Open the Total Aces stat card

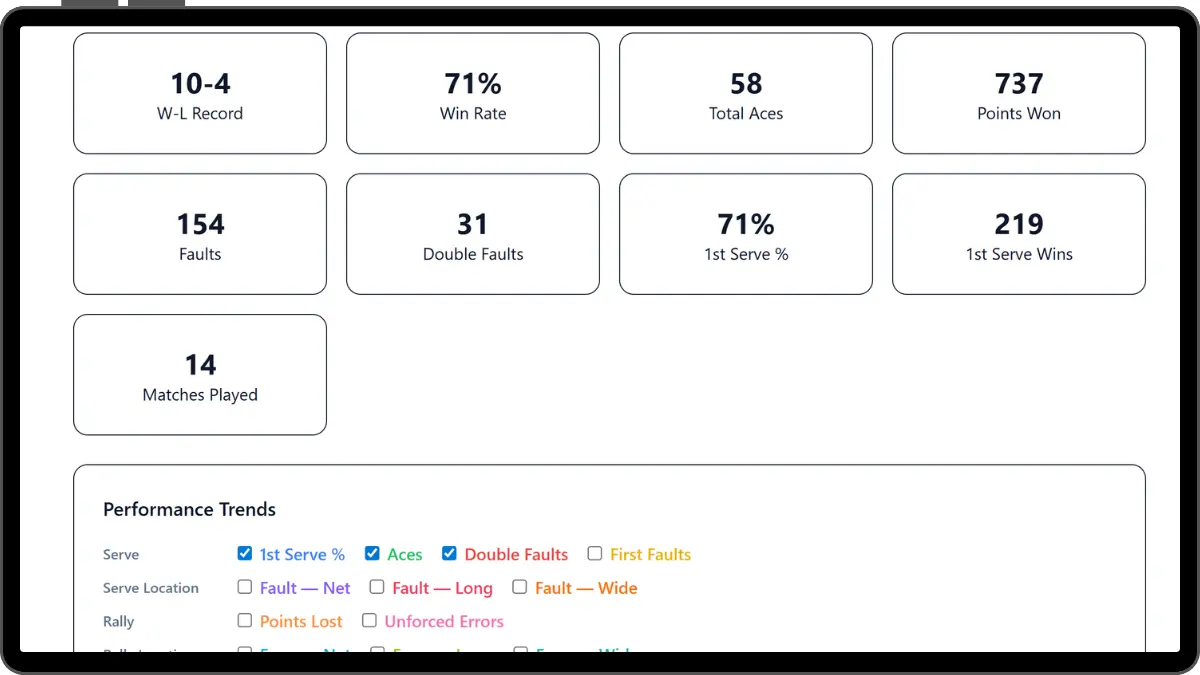745,93
